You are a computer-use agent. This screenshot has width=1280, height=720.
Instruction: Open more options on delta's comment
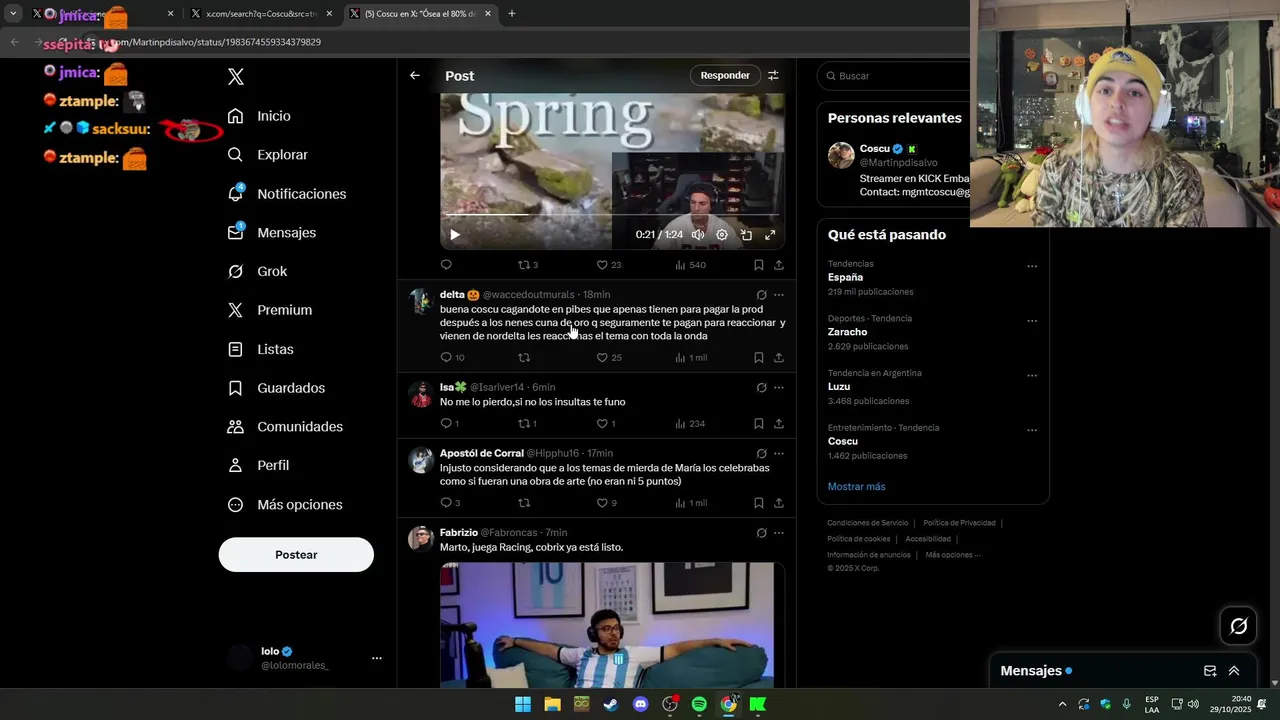pos(779,295)
